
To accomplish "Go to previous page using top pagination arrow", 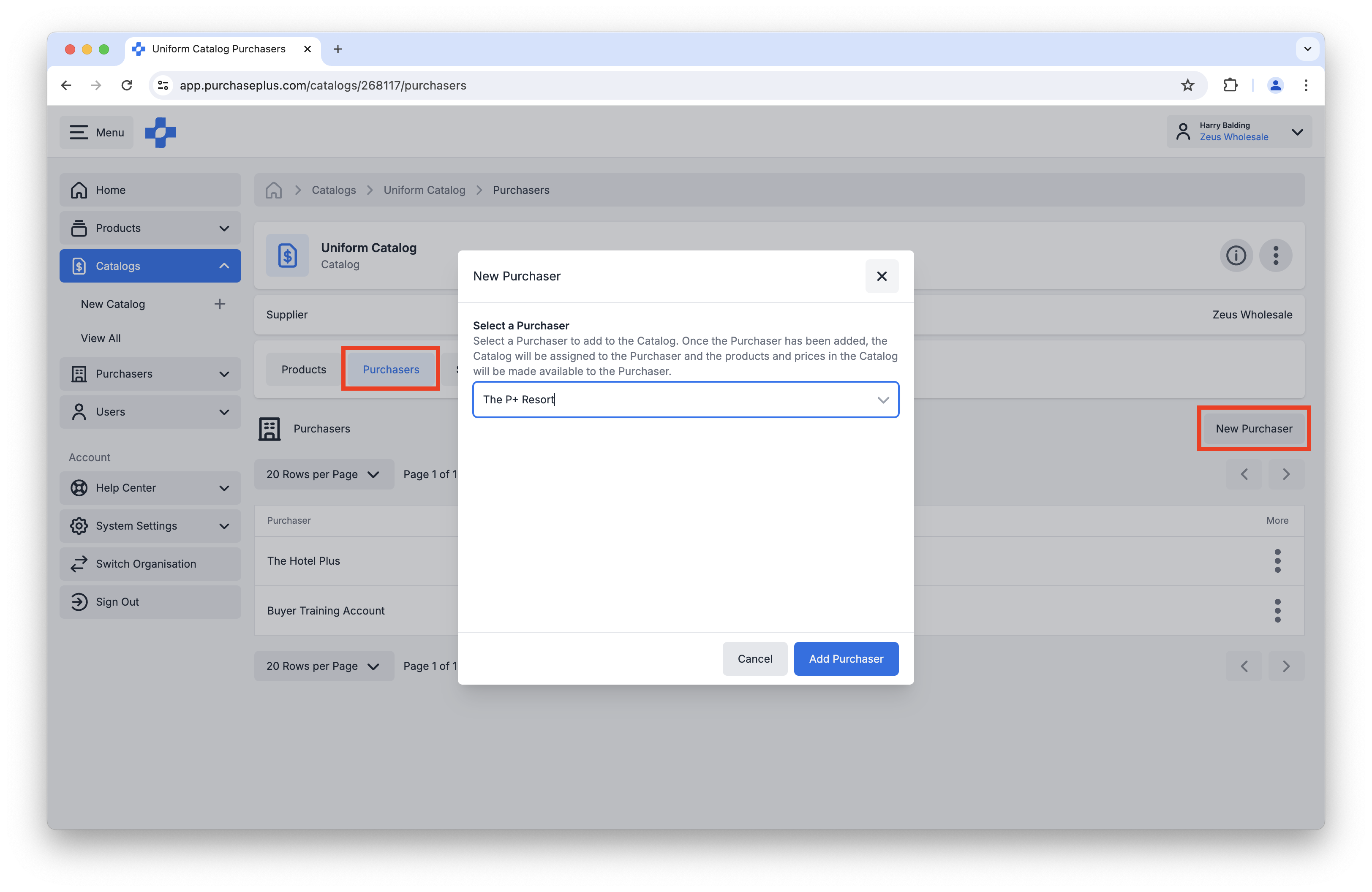I will click(1244, 474).
